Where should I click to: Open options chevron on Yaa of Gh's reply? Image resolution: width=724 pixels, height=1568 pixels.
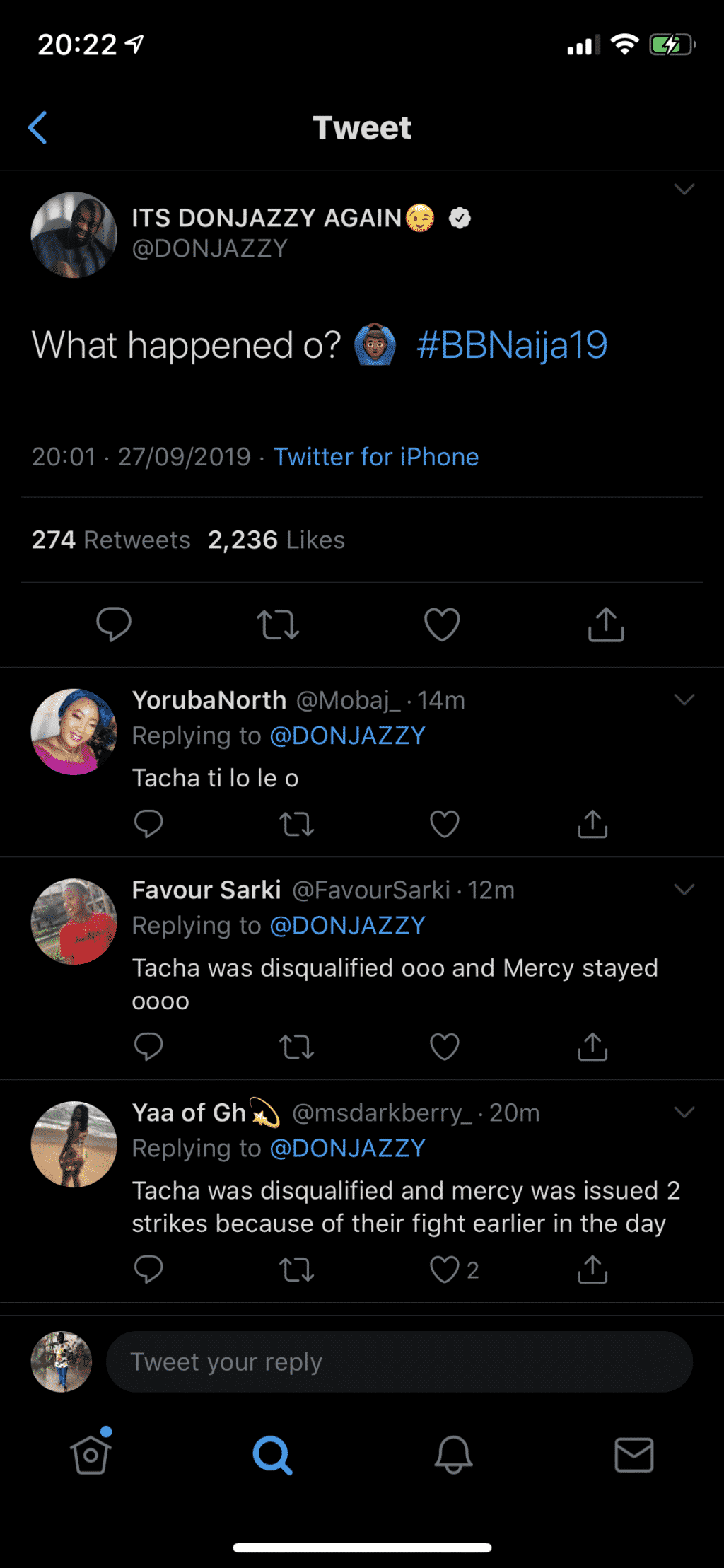(684, 1113)
